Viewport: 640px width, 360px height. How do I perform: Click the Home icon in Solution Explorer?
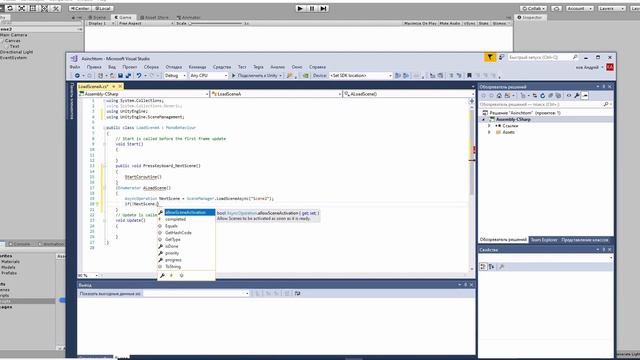499,96
